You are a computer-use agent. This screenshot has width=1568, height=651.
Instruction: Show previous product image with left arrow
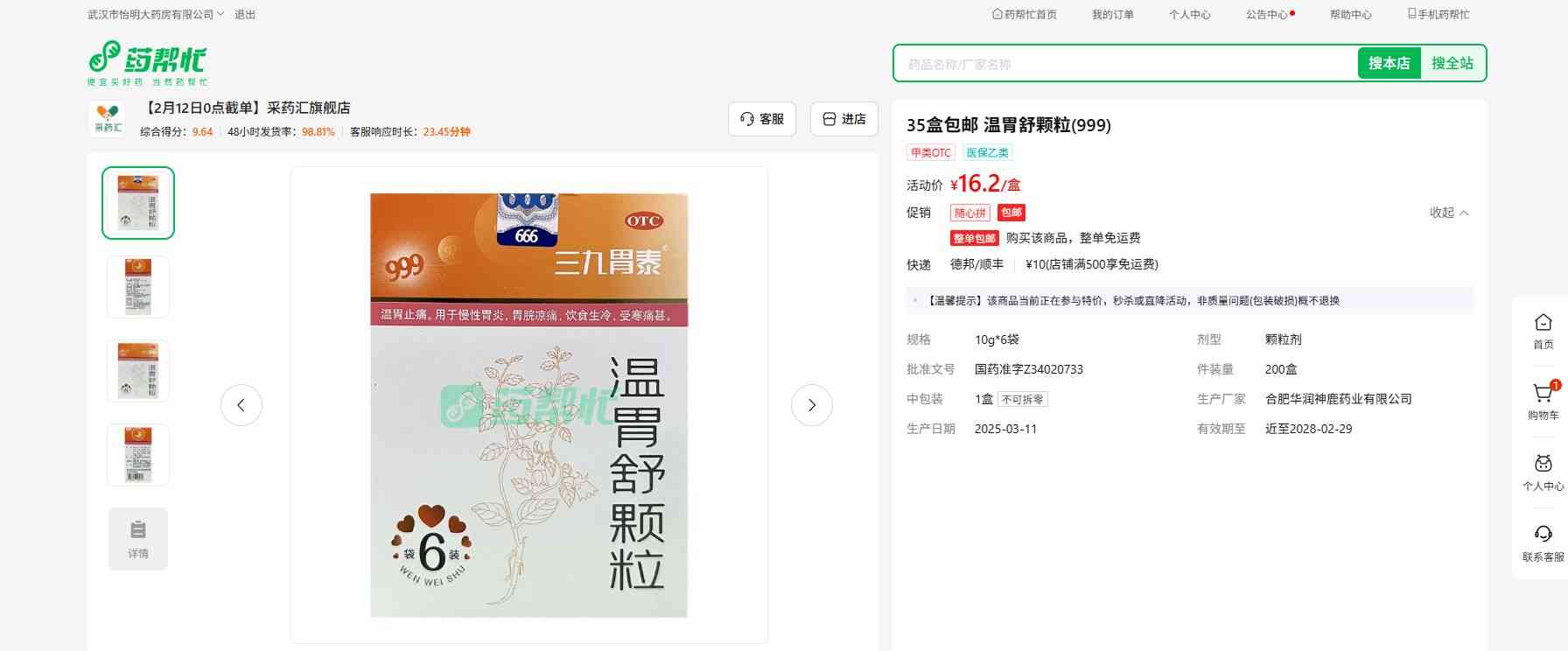tap(241, 405)
